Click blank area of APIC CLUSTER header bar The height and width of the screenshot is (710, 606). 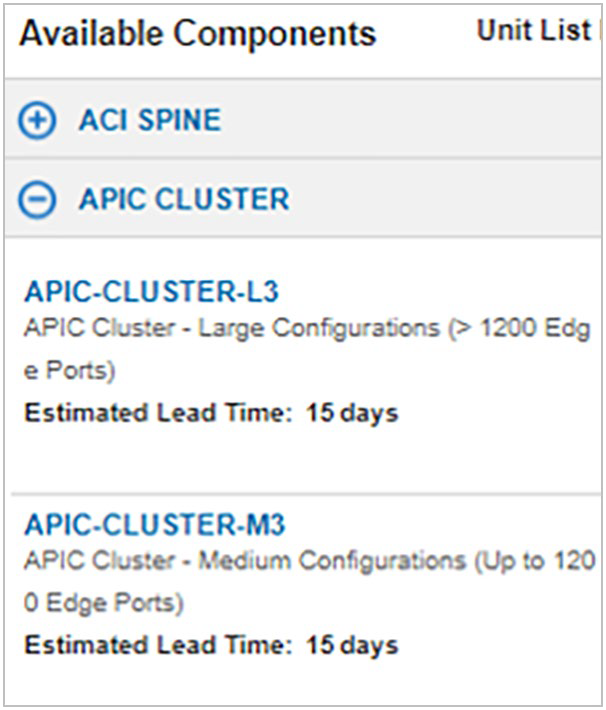(450, 200)
